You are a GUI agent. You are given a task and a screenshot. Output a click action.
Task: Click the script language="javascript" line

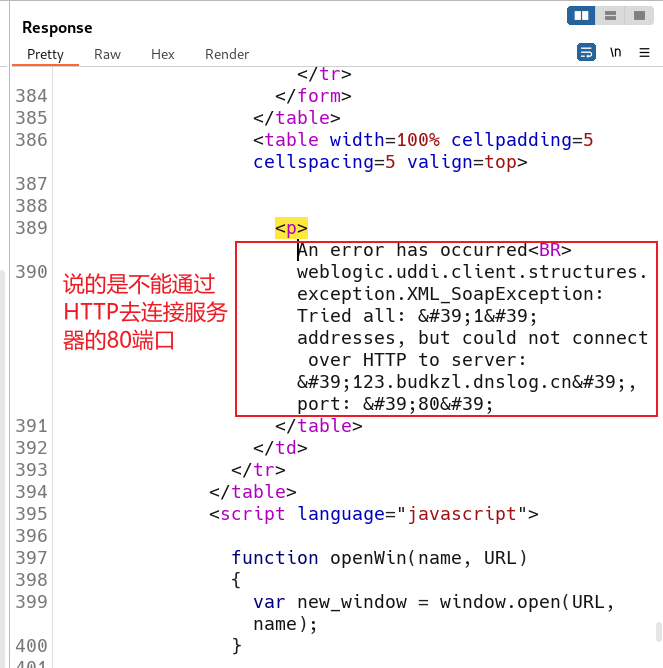(x=374, y=514)
